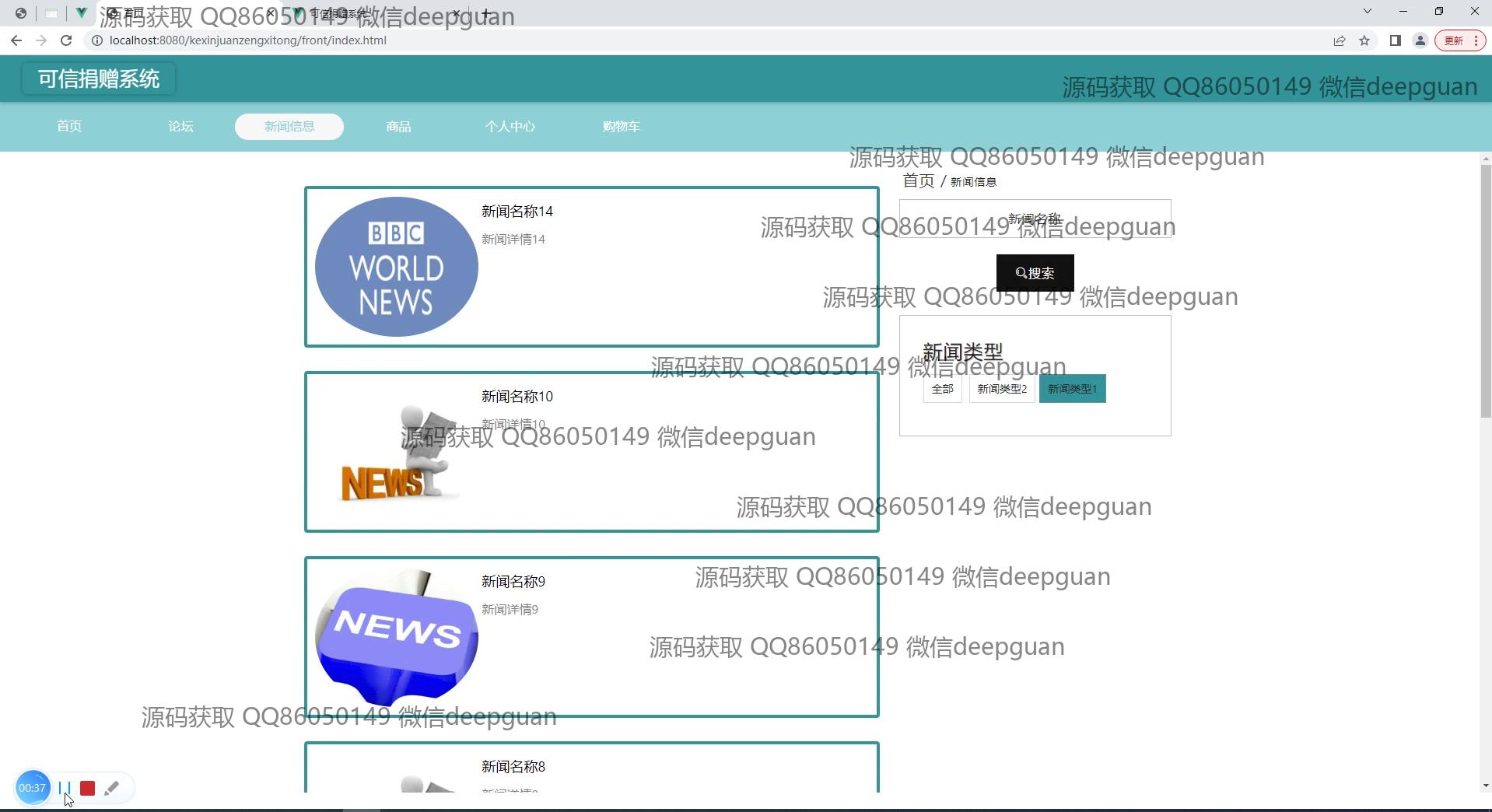Viewport: 1492px width, 812px height.
Task: Open the 个人中心 navigation item
Action: coord(510,126)
